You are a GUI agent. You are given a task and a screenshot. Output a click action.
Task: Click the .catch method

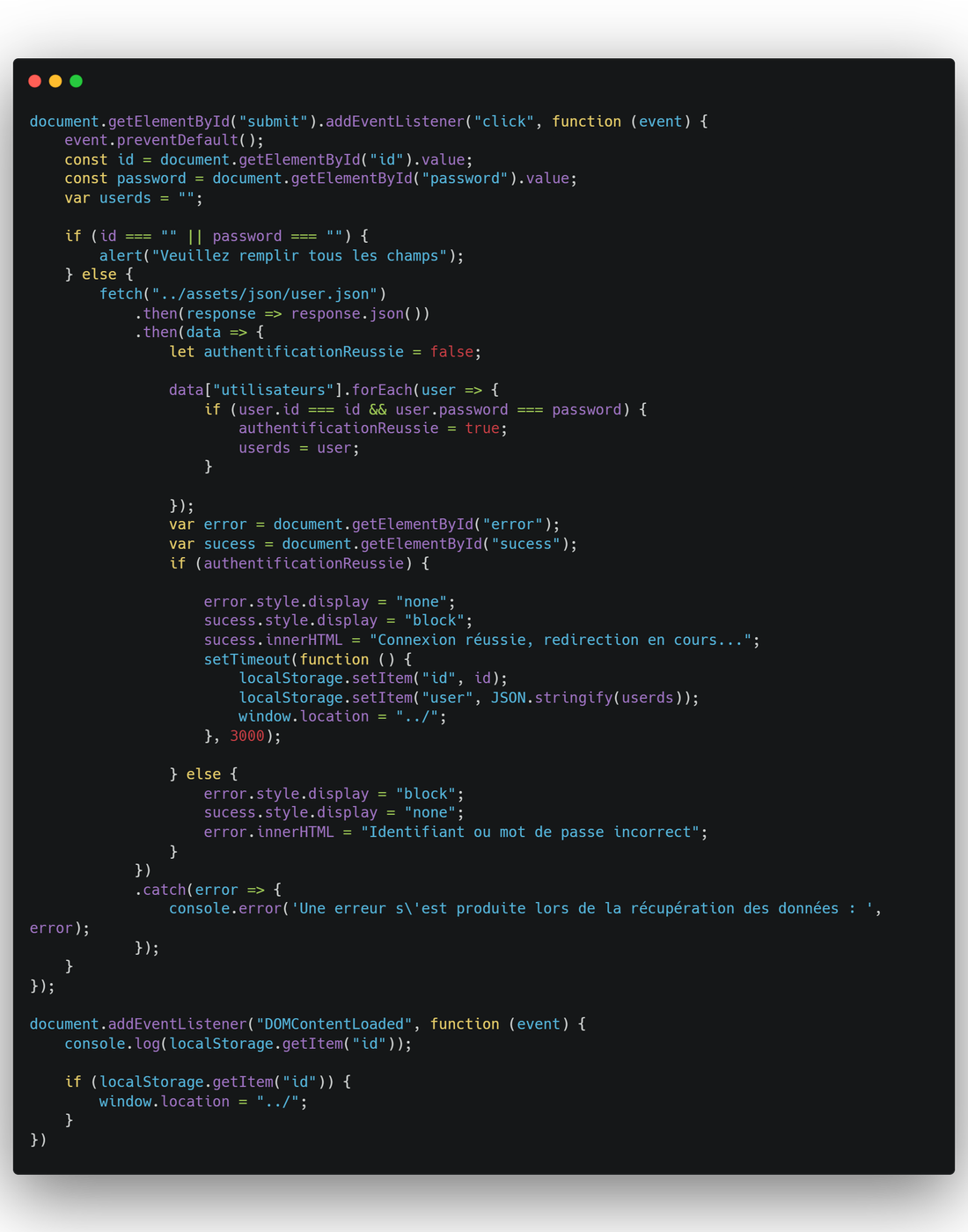pyautogui.click(x=163, y=890)
